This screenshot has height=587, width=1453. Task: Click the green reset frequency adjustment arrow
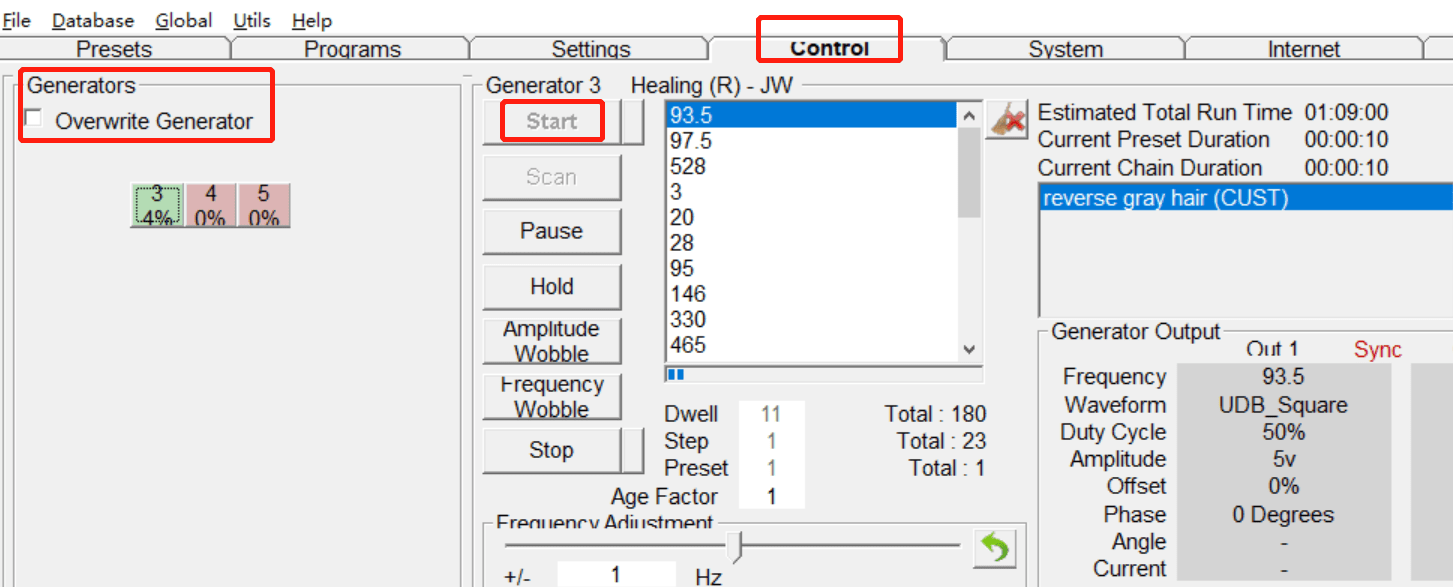pos(995,548)
